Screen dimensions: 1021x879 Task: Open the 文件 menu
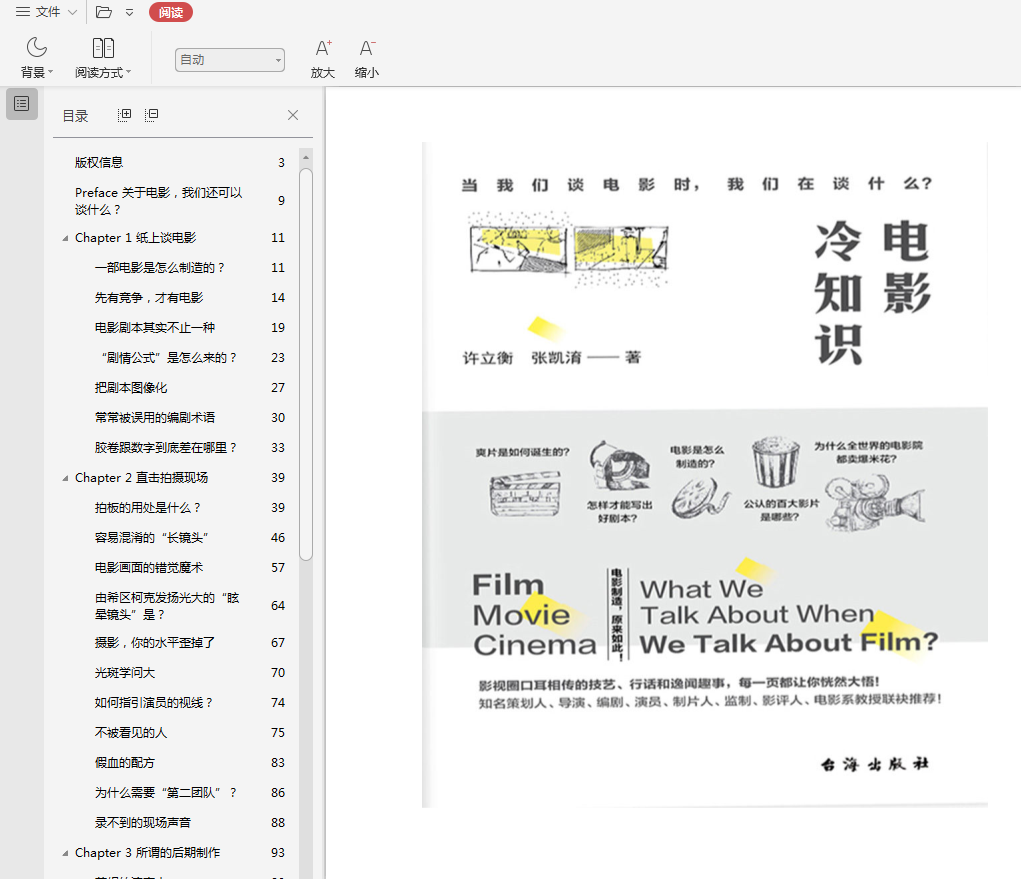[46, 12]
